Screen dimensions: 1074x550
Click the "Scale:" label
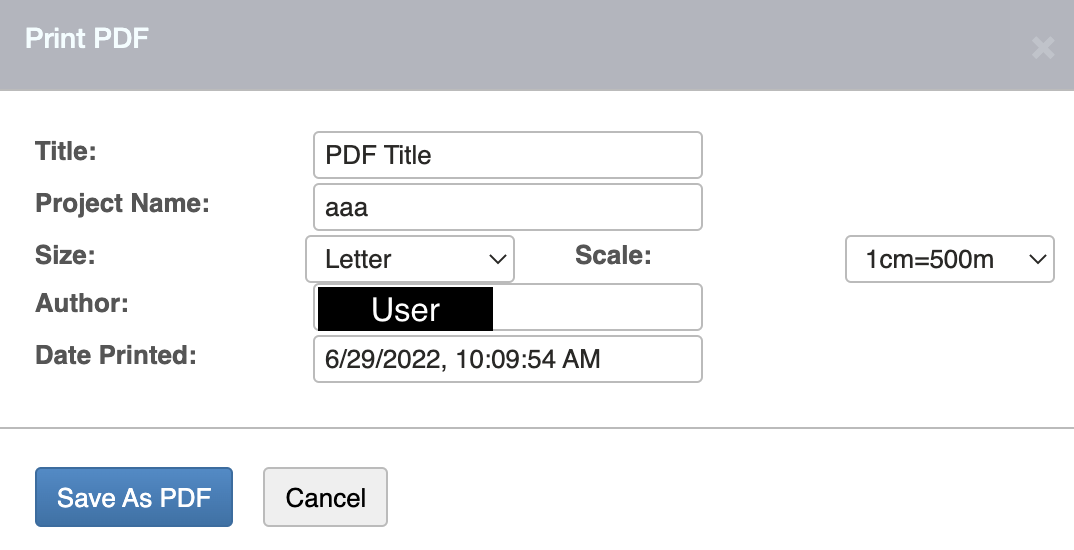(613, 254)
